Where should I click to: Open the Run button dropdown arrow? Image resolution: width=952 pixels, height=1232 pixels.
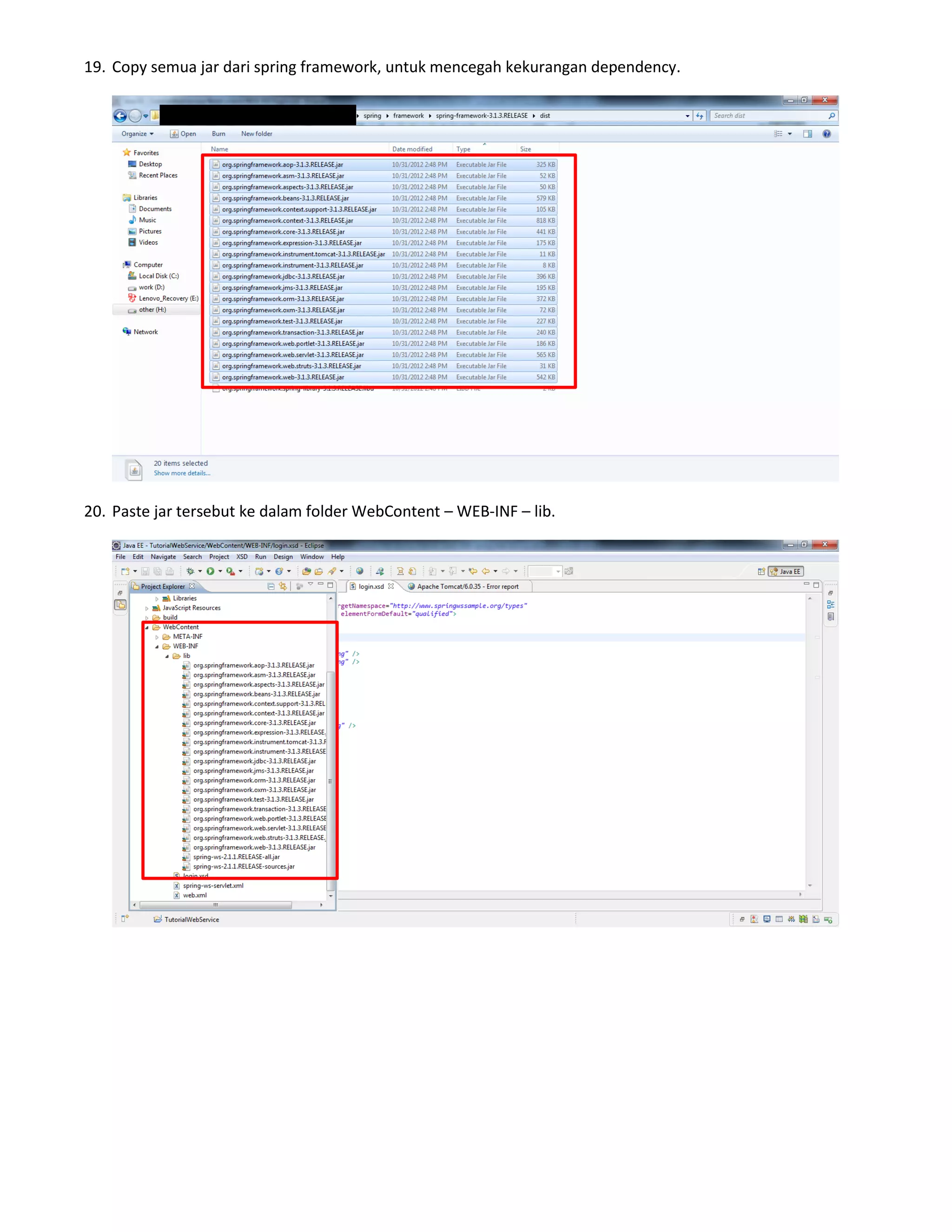tap(220, 571)
